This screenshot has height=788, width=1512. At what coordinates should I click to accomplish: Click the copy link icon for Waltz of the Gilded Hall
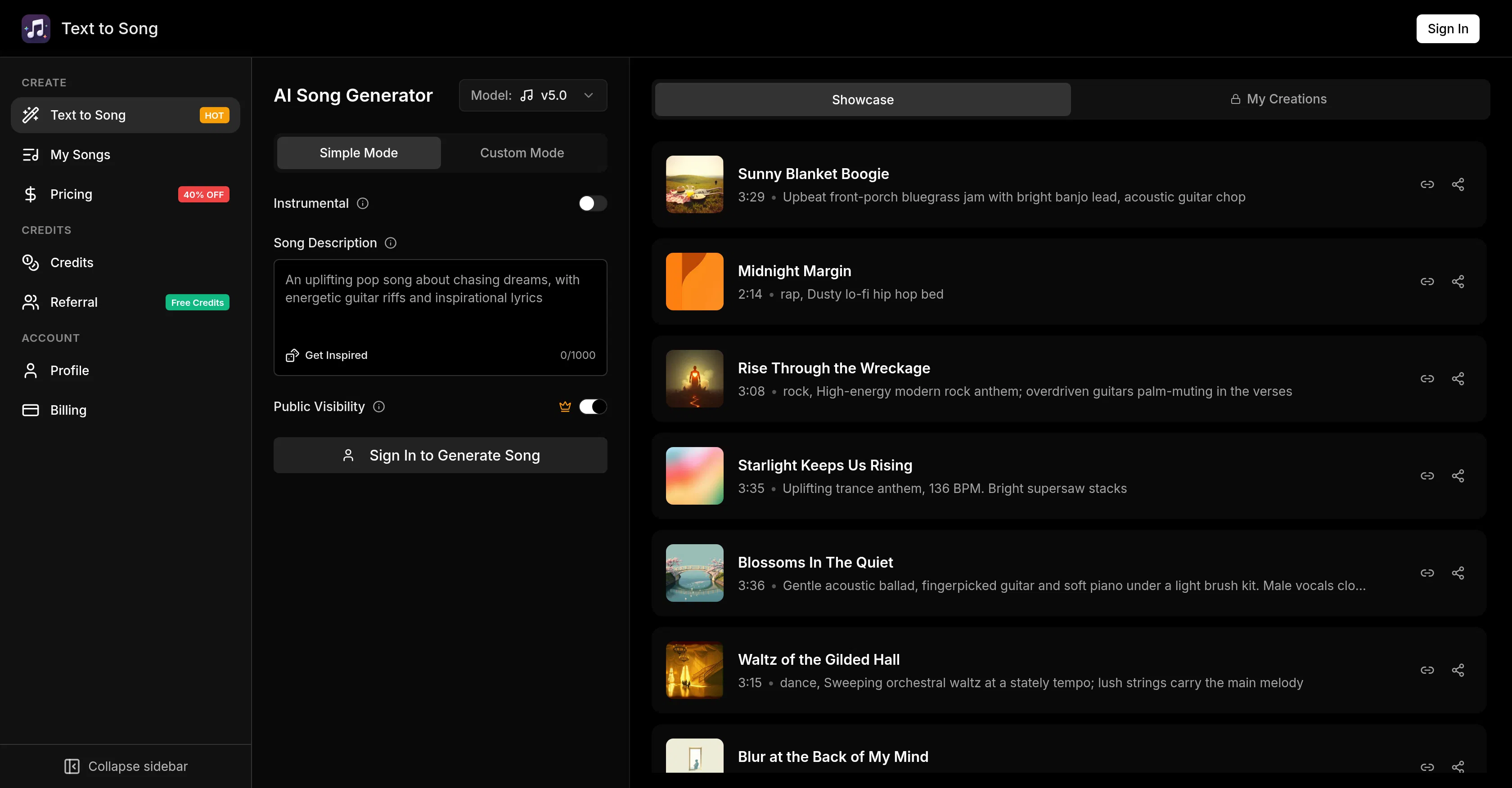tap(1427, 670)
